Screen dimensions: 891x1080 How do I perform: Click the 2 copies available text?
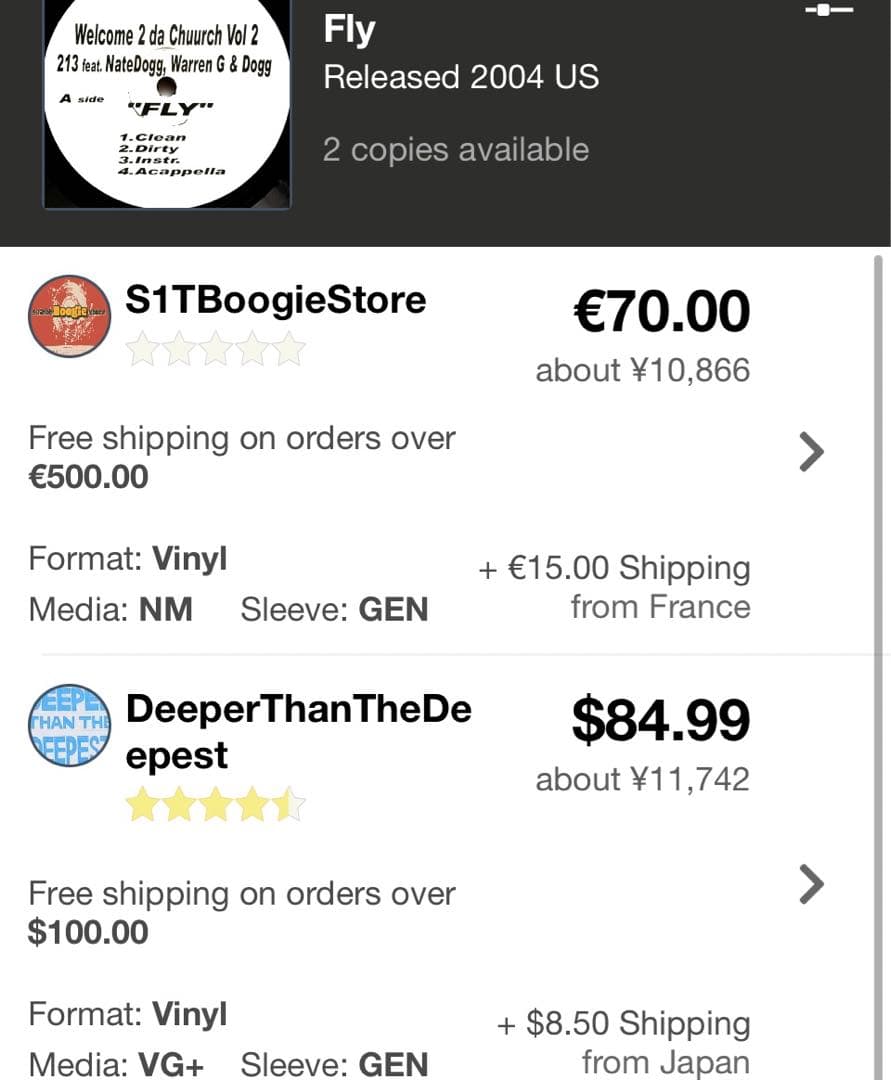[456, 149]
